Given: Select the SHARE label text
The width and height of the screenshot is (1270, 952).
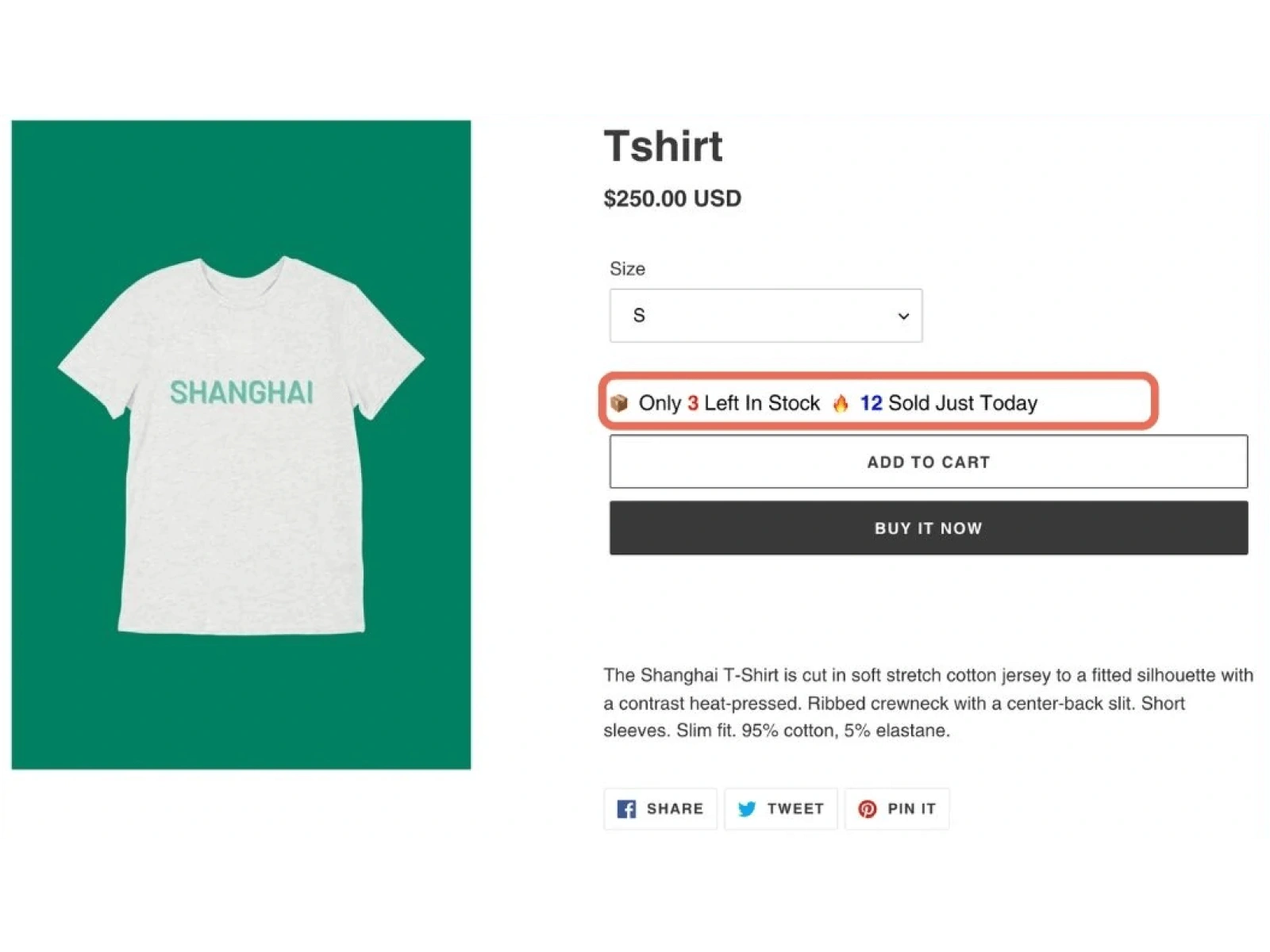Looking at the screenshot, I should tap(675, 809).
